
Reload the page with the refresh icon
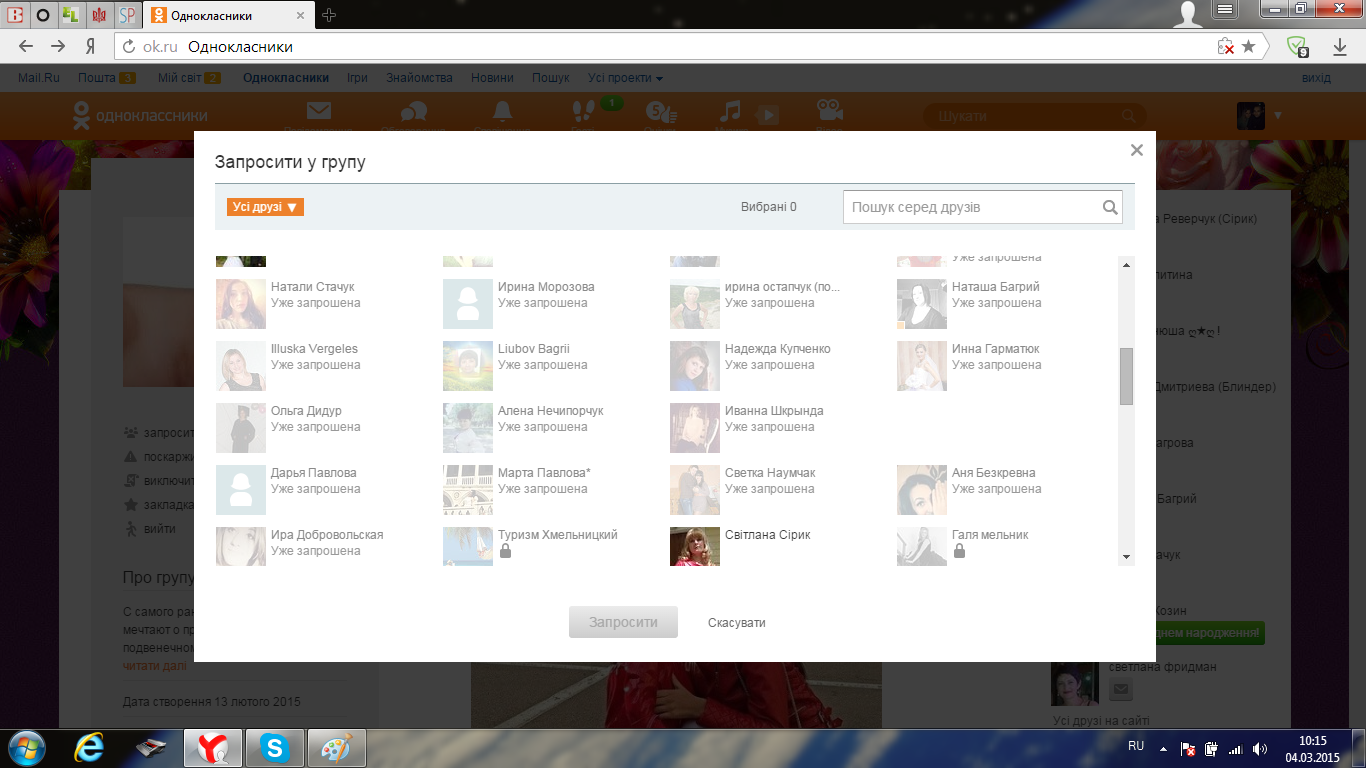pos(127,47)
